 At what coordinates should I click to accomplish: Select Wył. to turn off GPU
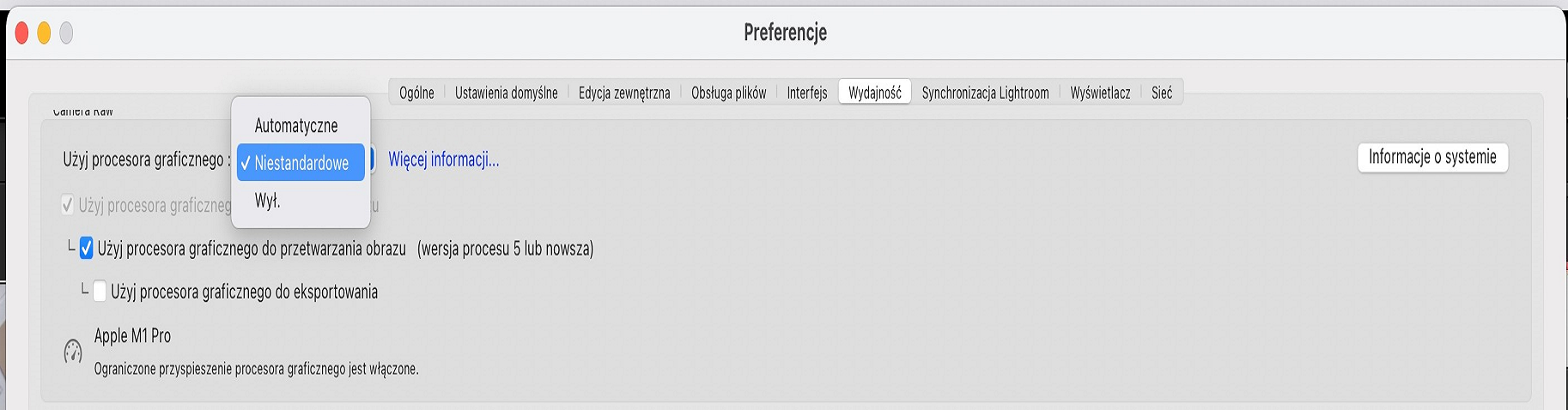(x=268, y=201)
